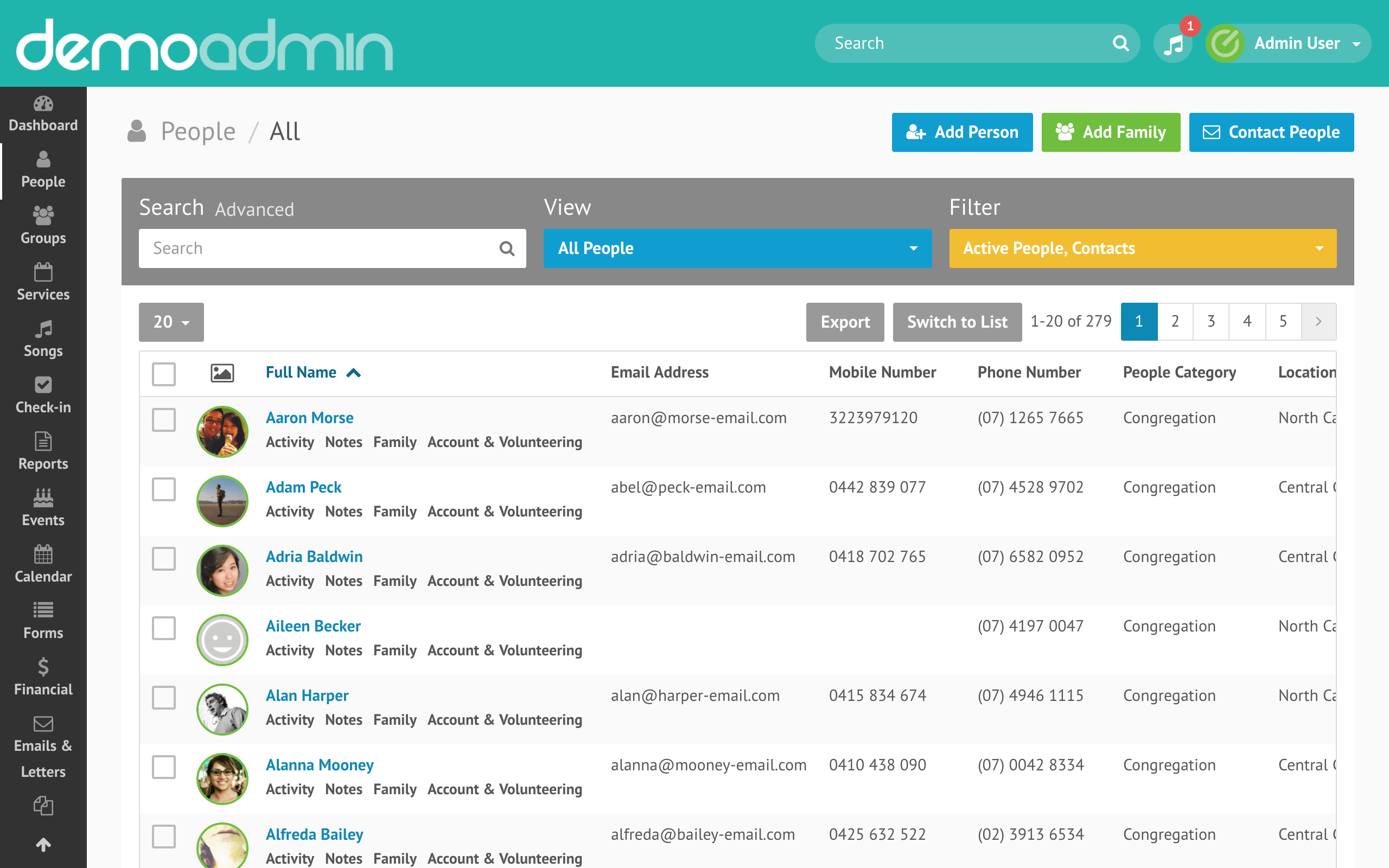The image size is (1389, 868).
Task: Open Alan Harper's profile link
Action: [307, 695]
